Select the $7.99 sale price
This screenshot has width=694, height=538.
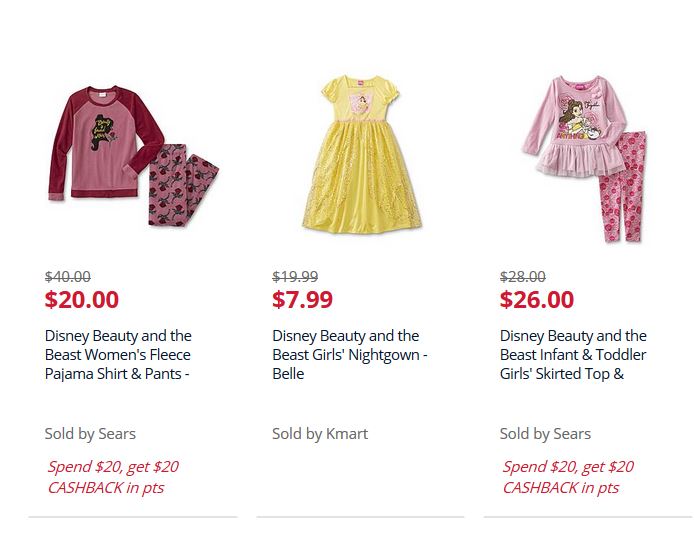coord(302,300)
